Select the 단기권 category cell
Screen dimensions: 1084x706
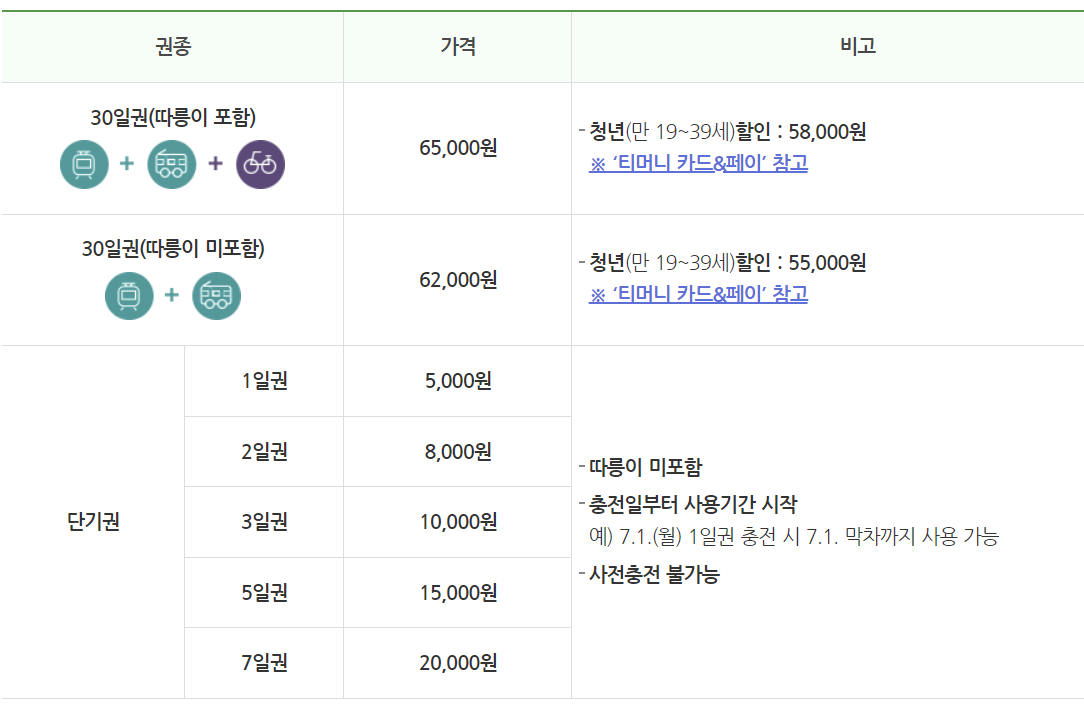pyautogui.click(x=93, y=522)
